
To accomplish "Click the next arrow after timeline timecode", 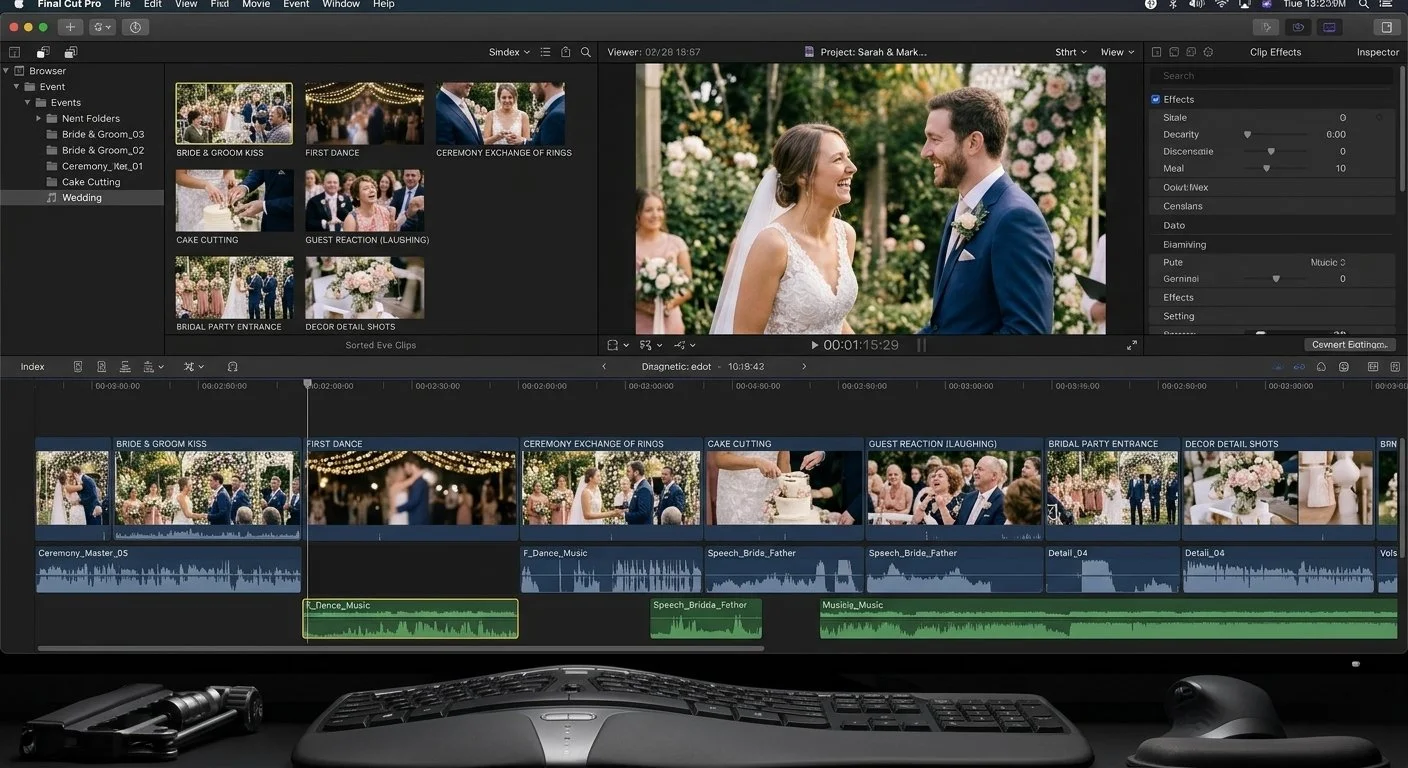I will [x=804, y=367].
